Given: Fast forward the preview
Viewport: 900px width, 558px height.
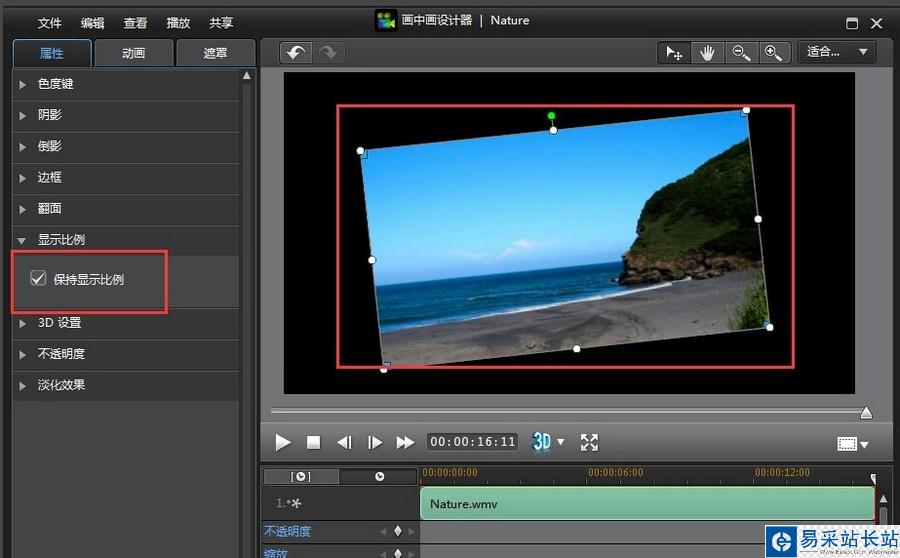Looking at the screenshot, I should click(x=405, y=442).
